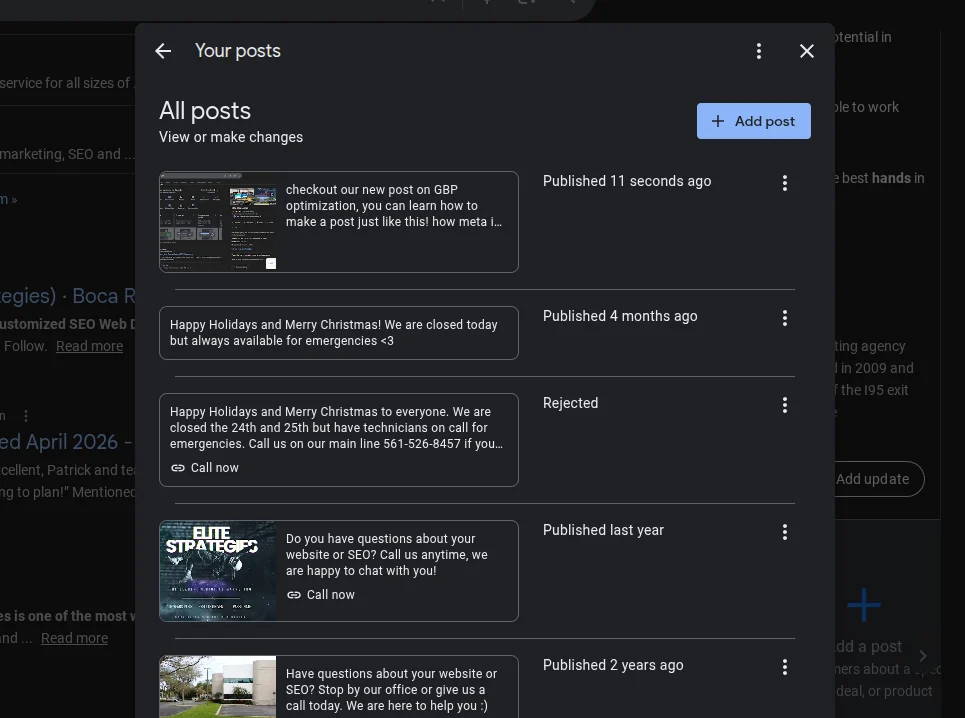The height and width of the screenshot is (718, 965).
Task: Open three-dot menu for the Rejected post
Action: [x=785, y=405]
